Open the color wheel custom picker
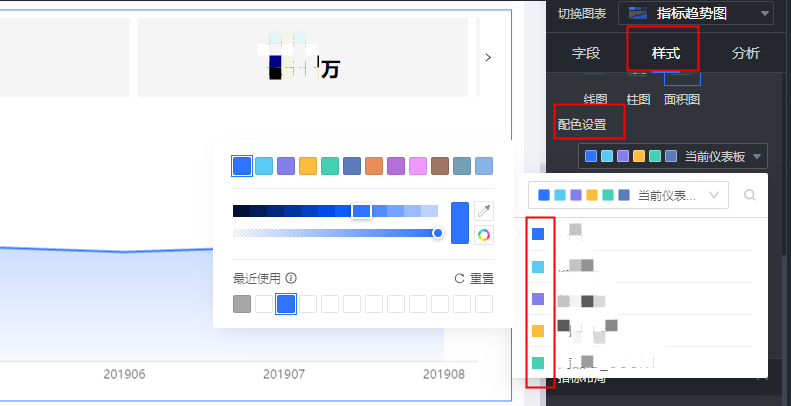Screen dimensions: 791x406 point(484,235)
